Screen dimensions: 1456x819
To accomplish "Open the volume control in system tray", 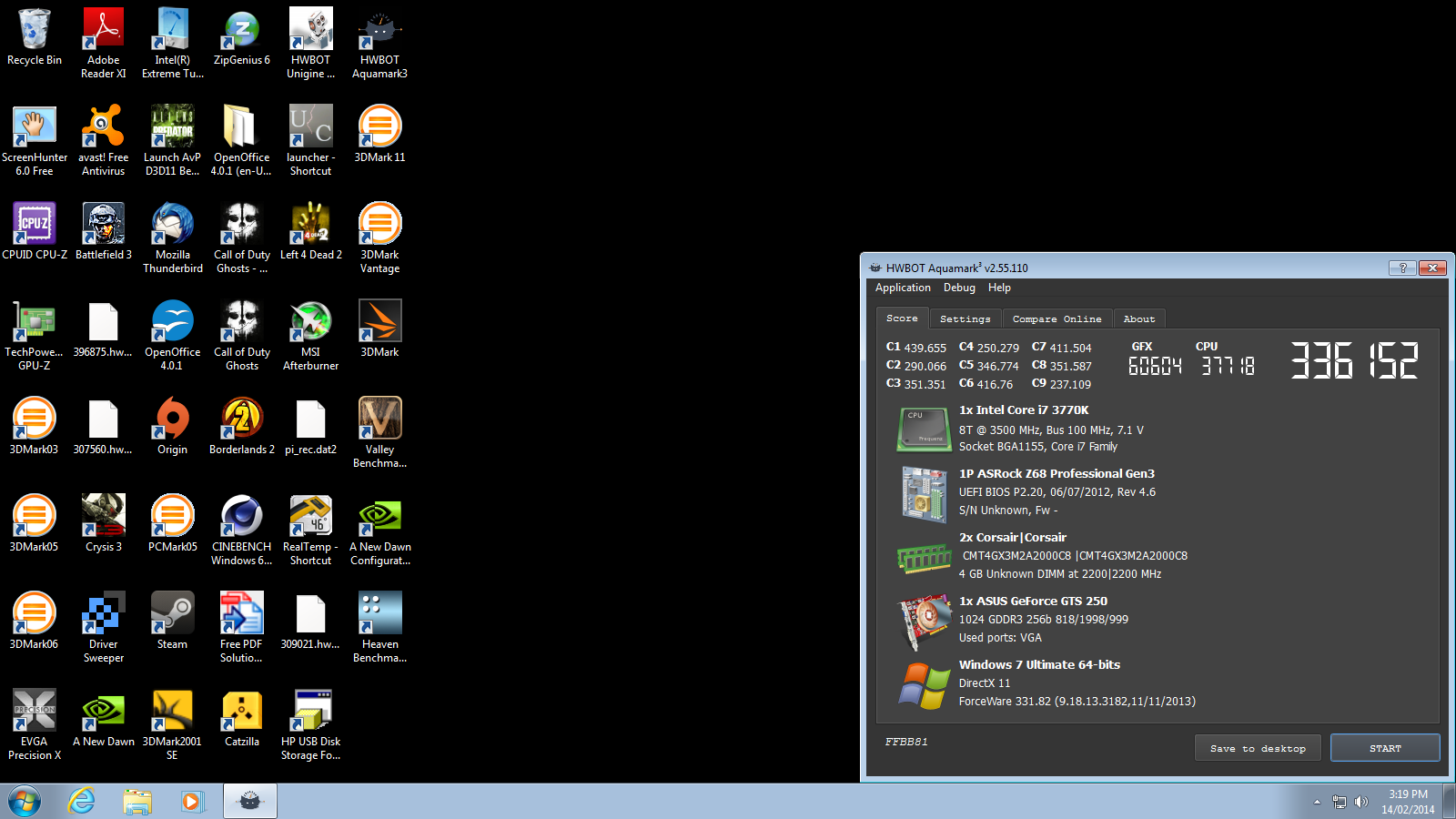I will (x=1361, y=802).
